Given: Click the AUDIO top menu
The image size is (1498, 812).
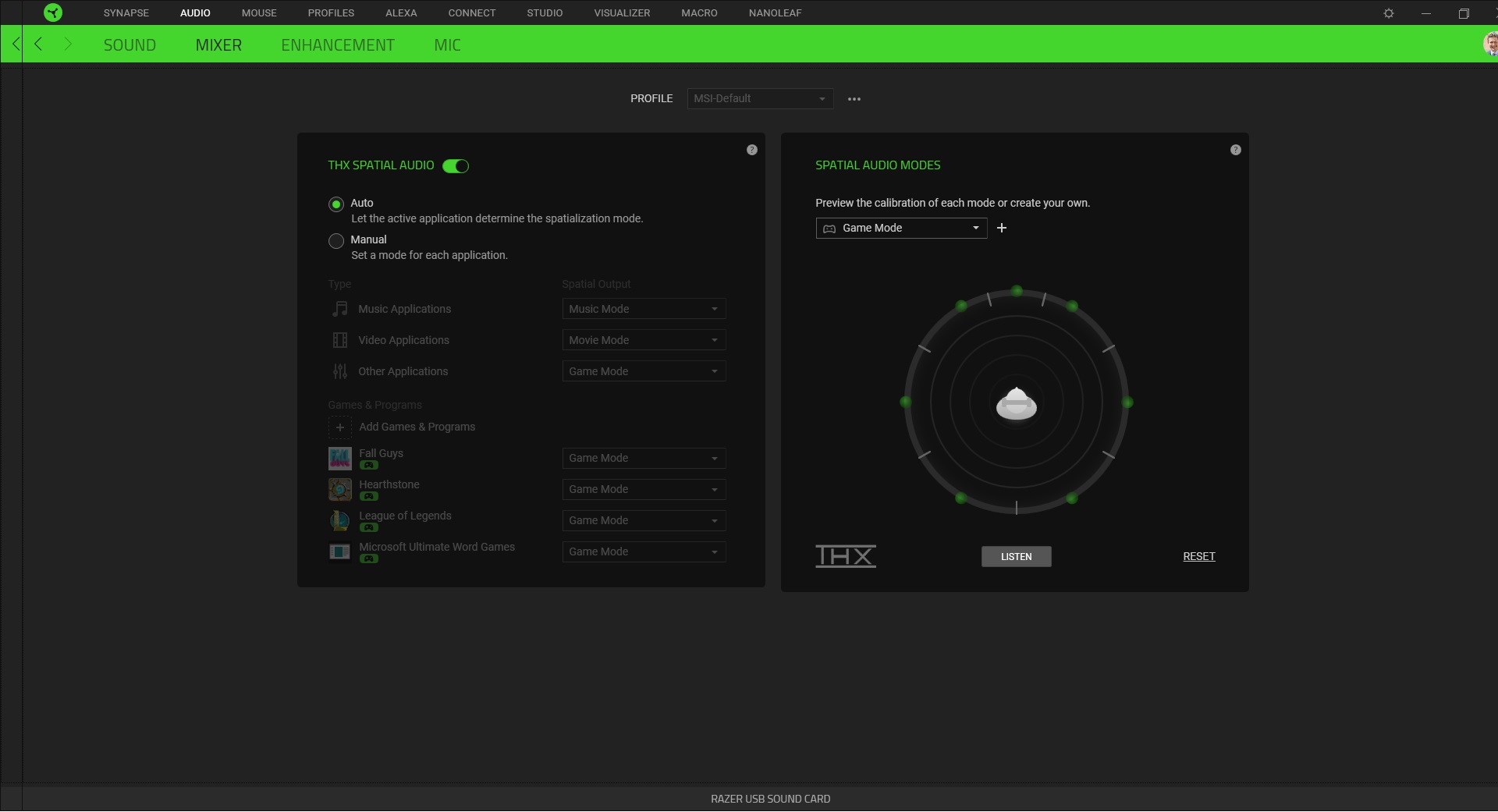Looking at the screenshot, I should [195, 13].
